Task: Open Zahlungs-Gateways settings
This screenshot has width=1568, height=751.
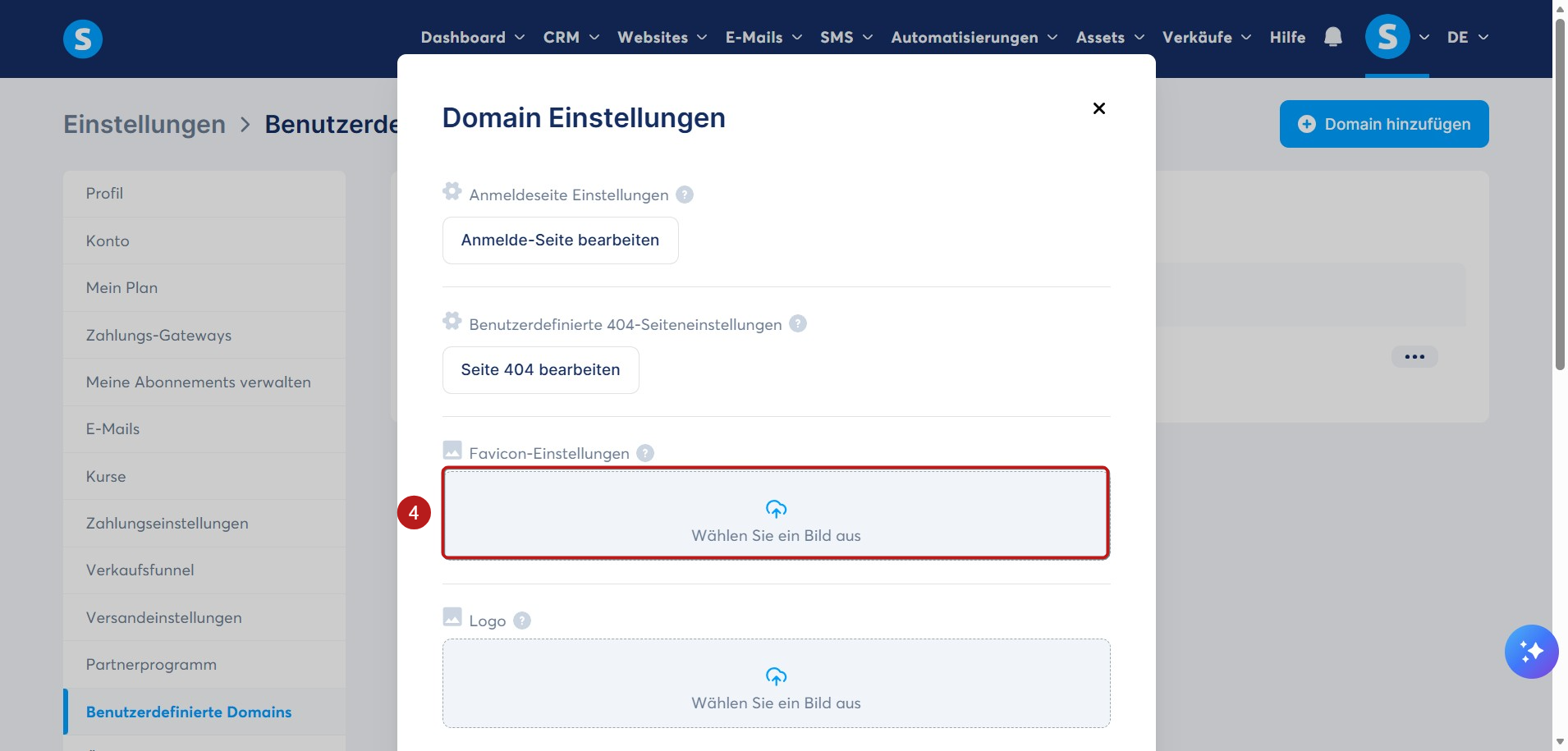Action: point(204,335)
